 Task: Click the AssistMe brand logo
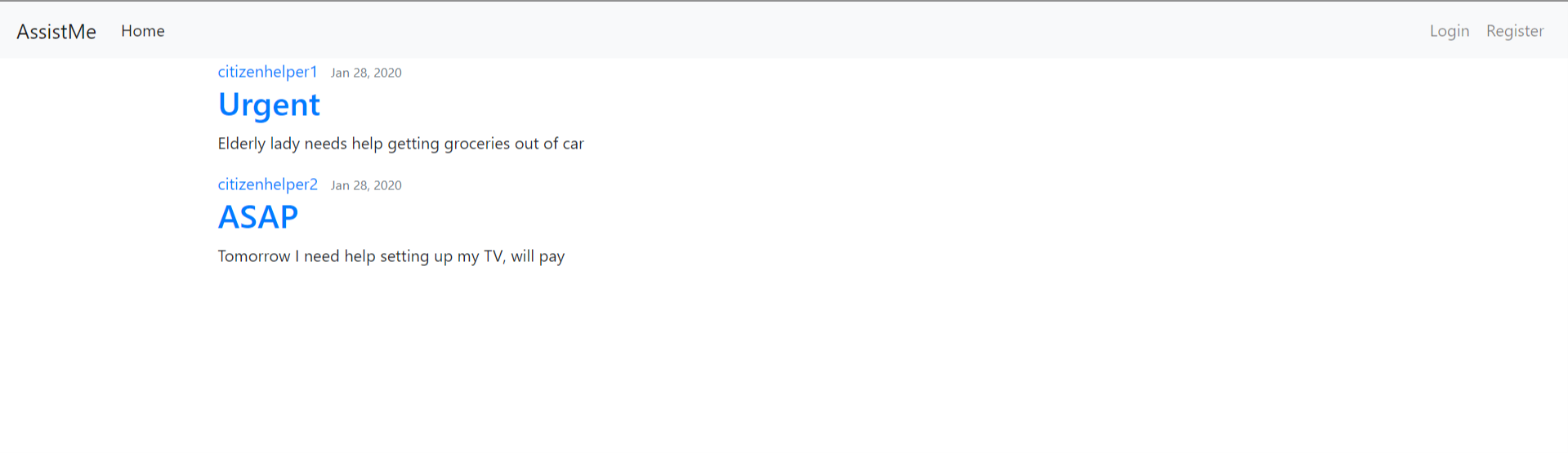coord(56,31)
